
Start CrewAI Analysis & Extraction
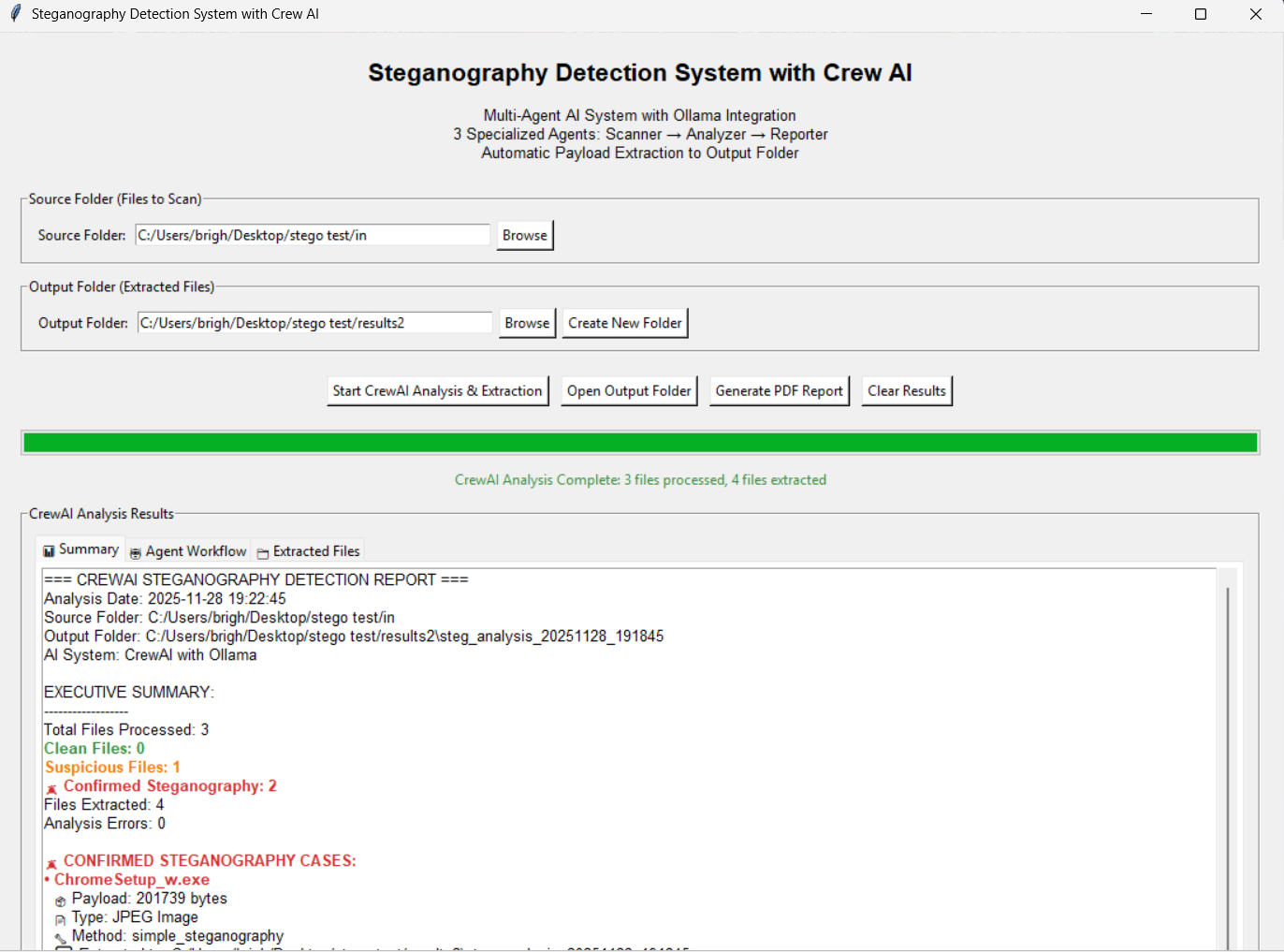pos(437,391)
